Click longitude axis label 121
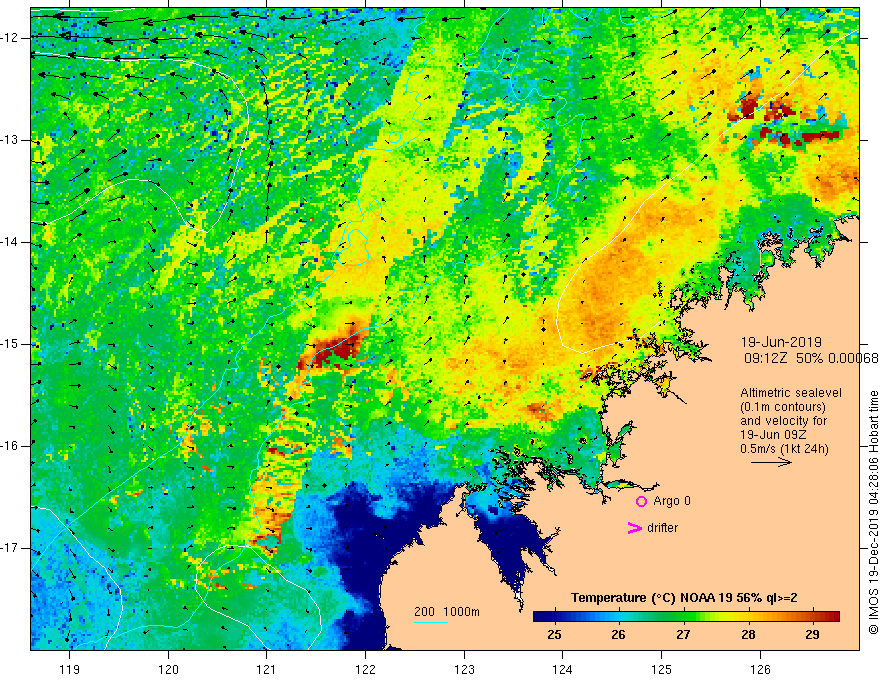 [x=267, y=669]
